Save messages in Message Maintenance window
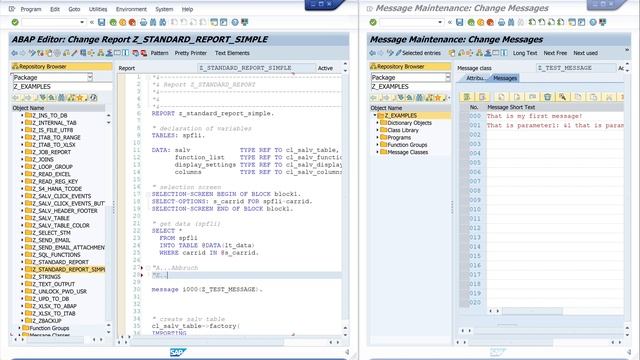This screenshot has height=360, width=640. pyautogui.click(x=460, y=22)
